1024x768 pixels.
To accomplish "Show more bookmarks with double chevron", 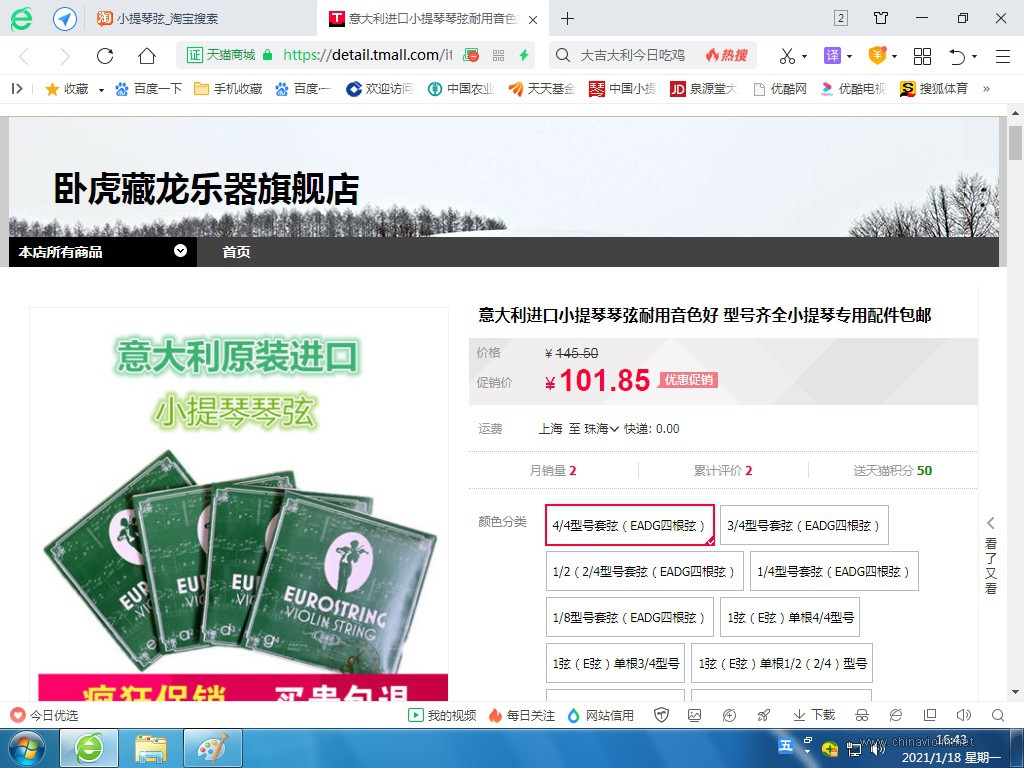I will click(x=986, y=89).
